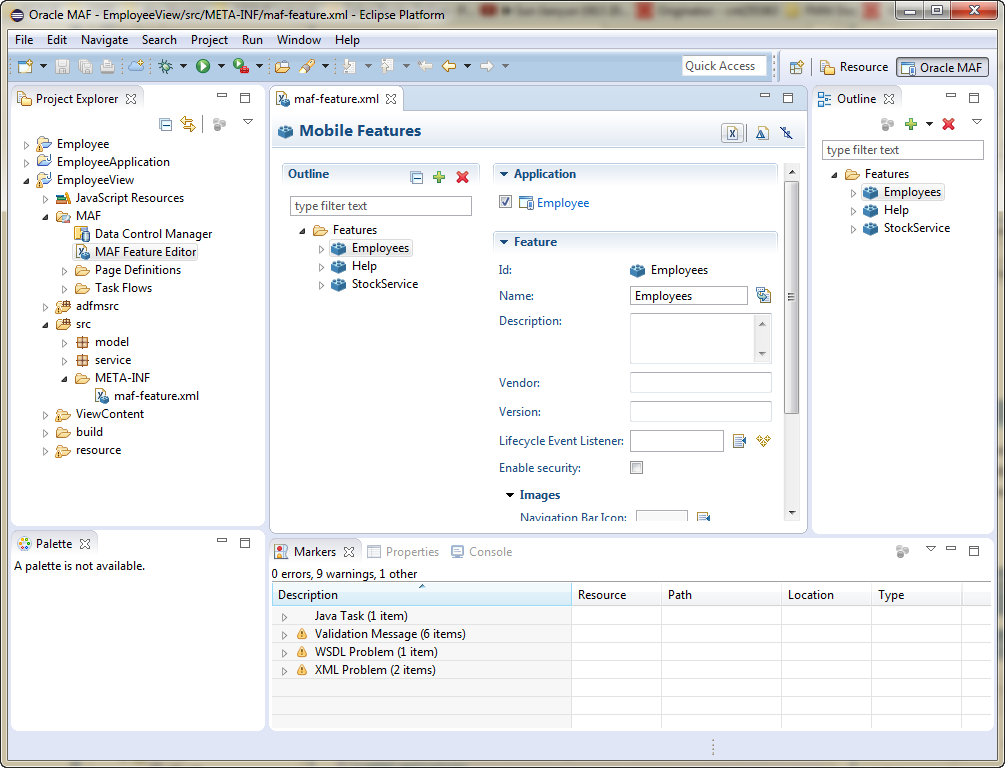The image size is (1005, 768).
Task: Open the Window menu
Action: 299,40
